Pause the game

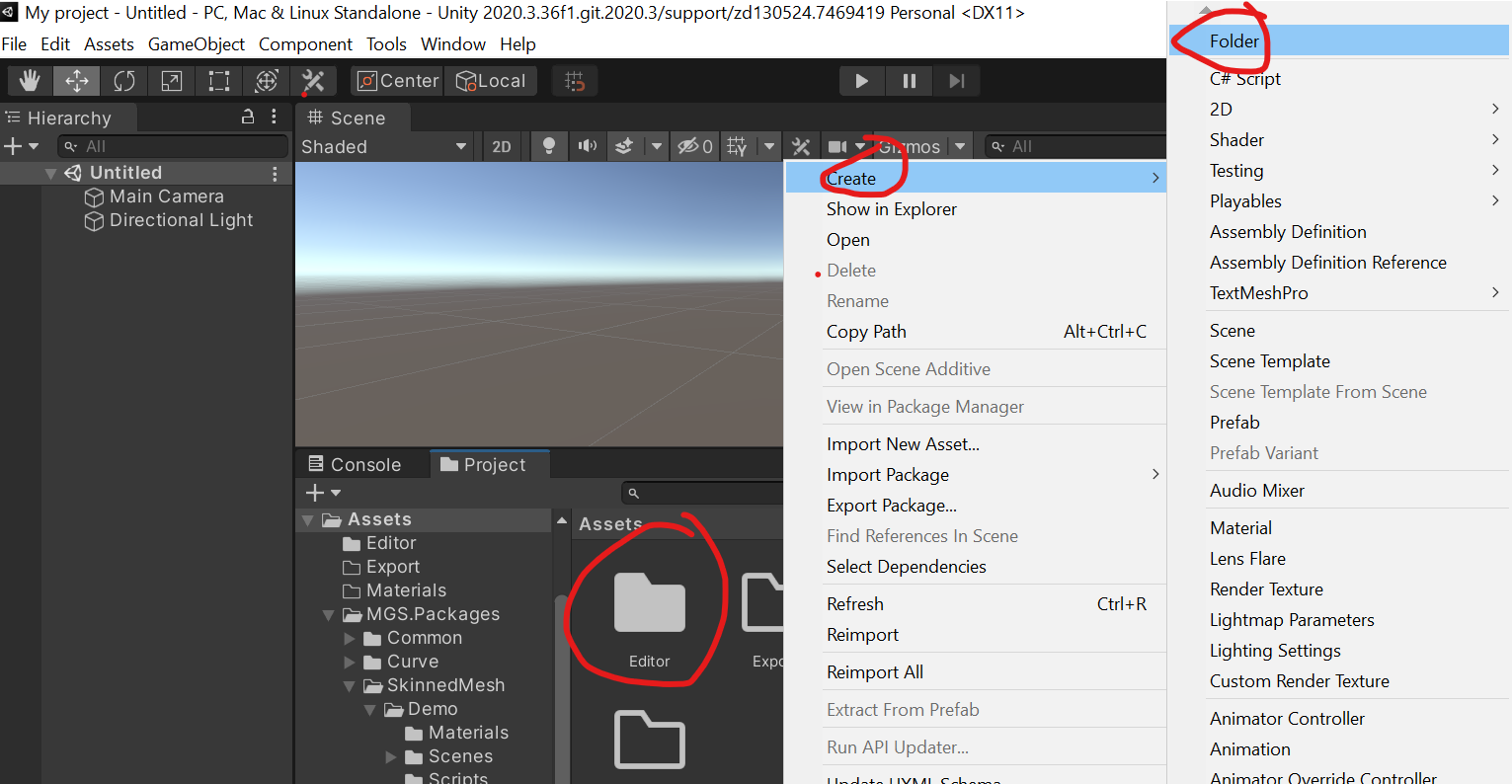pos(909,81)
